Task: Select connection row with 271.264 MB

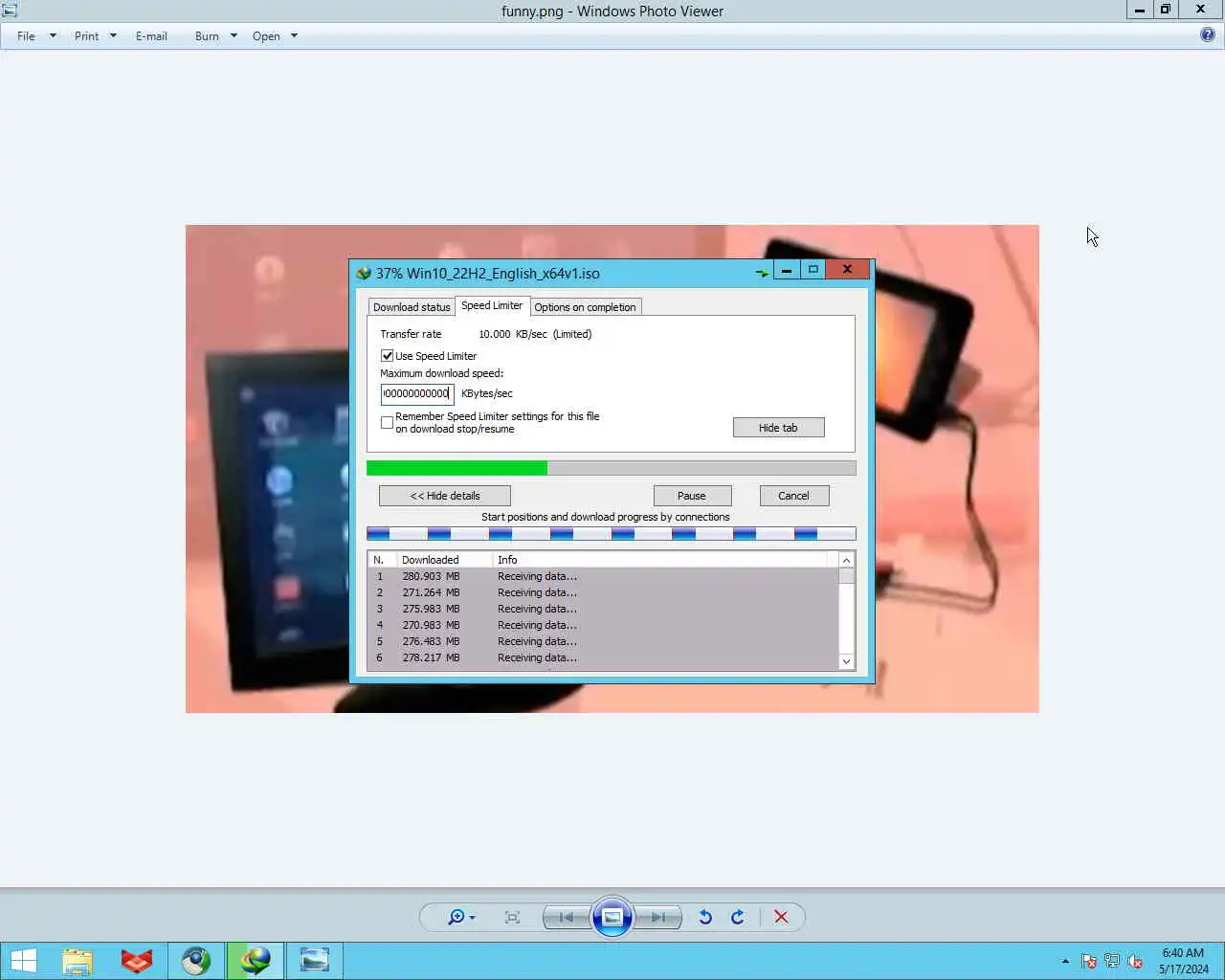Action: 603,592
